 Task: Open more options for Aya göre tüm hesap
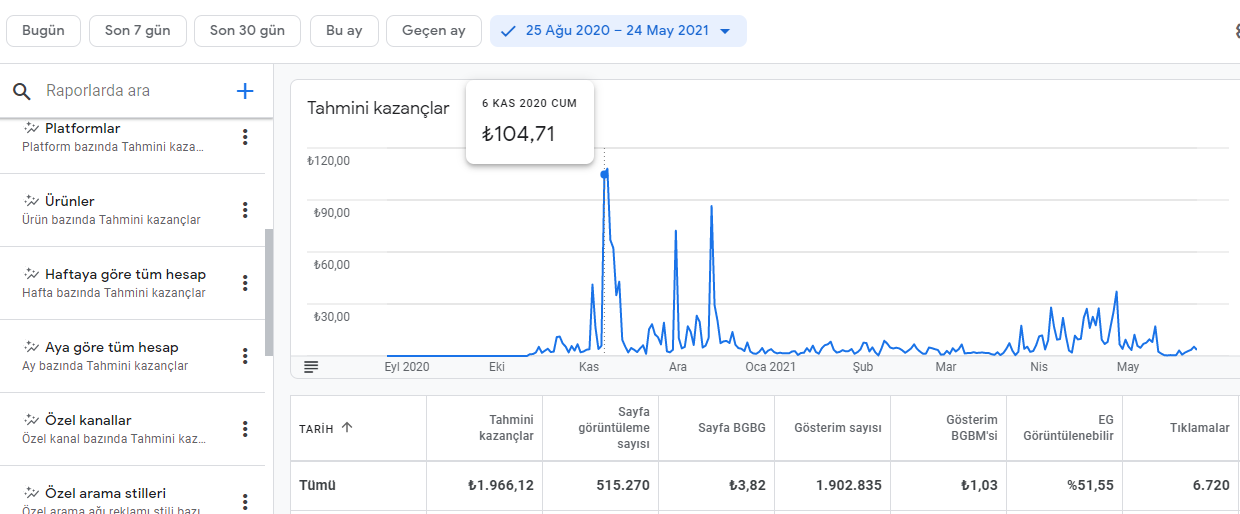(245, 356)
